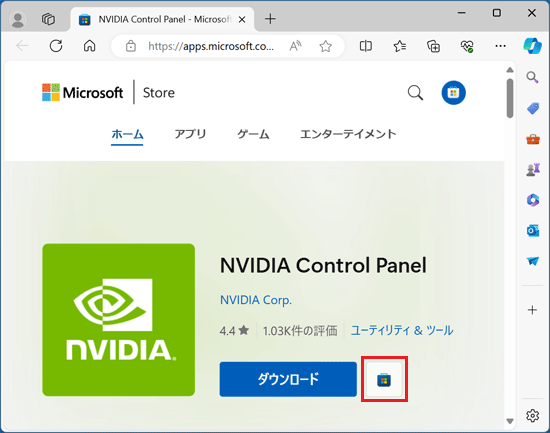Select the NVIDIA Control Panel browser tab
The width and height of the screenshot is (550, 433).
(x=162, y=19)
